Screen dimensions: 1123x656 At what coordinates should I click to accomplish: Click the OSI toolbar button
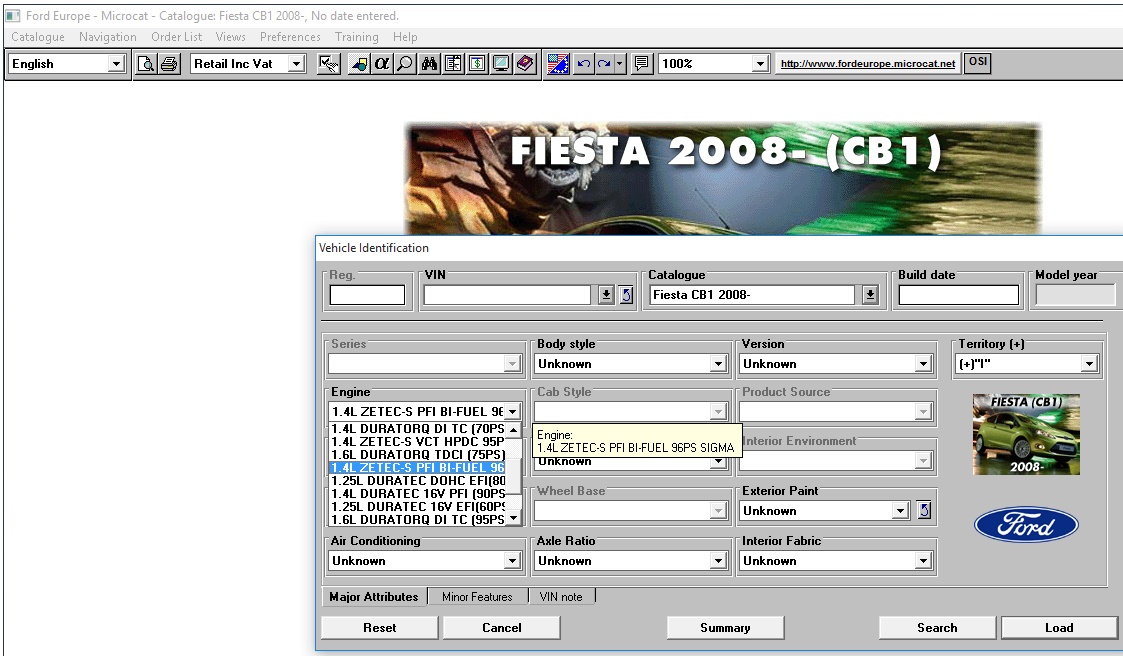coord(978,63)
